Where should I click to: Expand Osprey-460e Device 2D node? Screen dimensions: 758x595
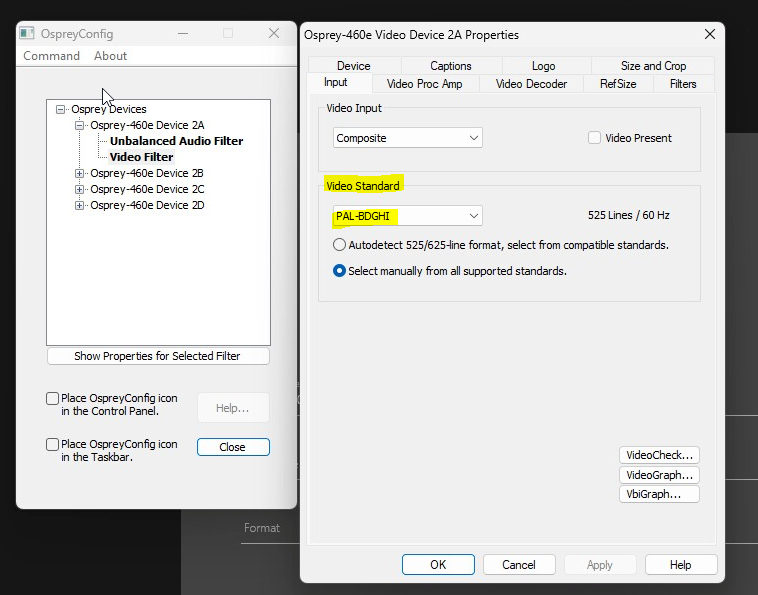80,205
